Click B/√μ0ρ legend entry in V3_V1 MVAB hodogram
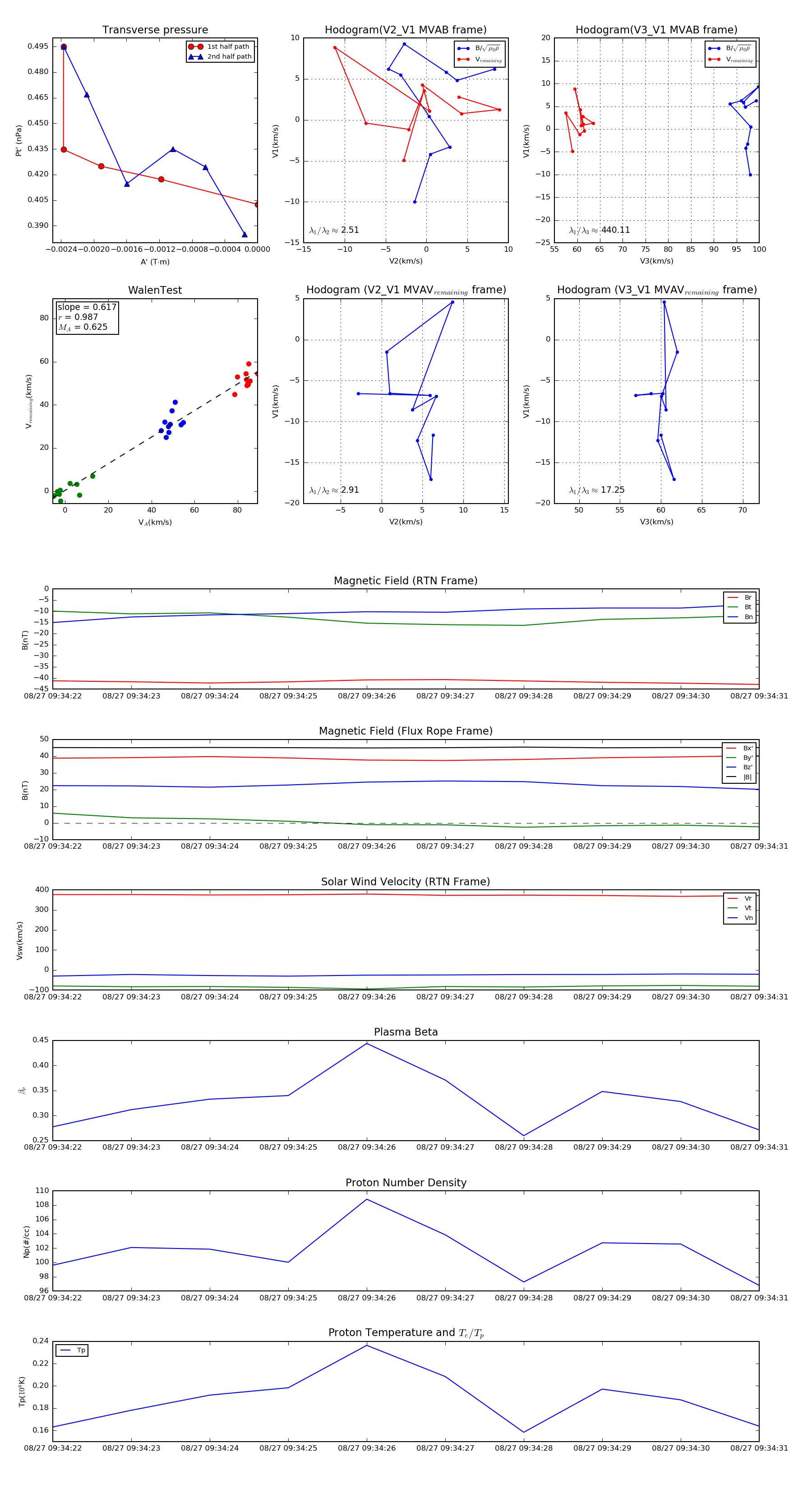 pos(730,49)
